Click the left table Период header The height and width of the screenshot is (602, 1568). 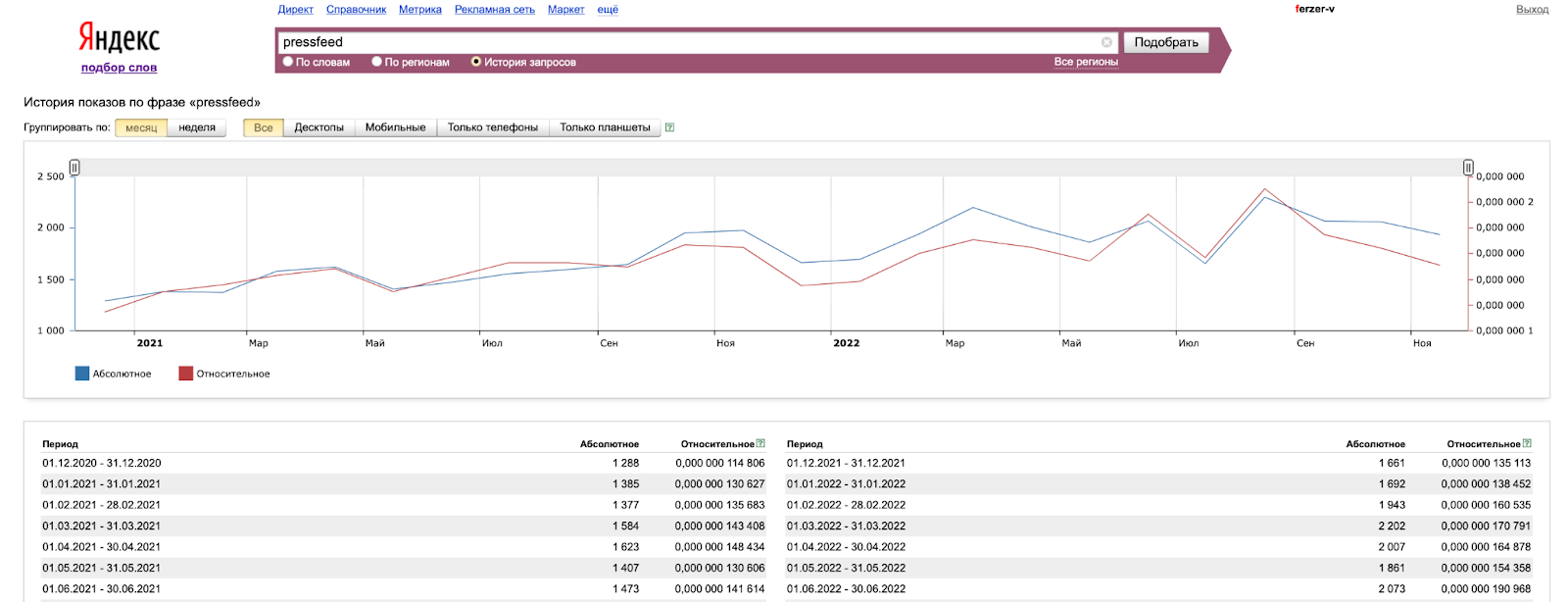60,444
